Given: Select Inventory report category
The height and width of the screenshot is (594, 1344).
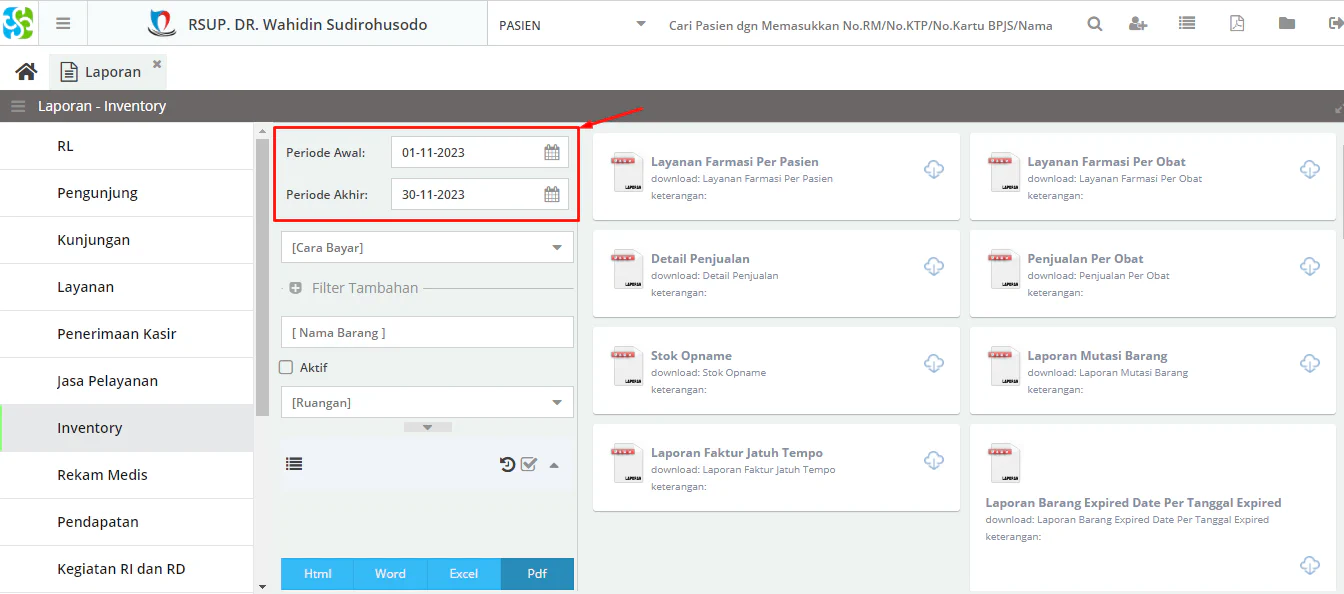Looking at the screenshot, I should 126,428.
